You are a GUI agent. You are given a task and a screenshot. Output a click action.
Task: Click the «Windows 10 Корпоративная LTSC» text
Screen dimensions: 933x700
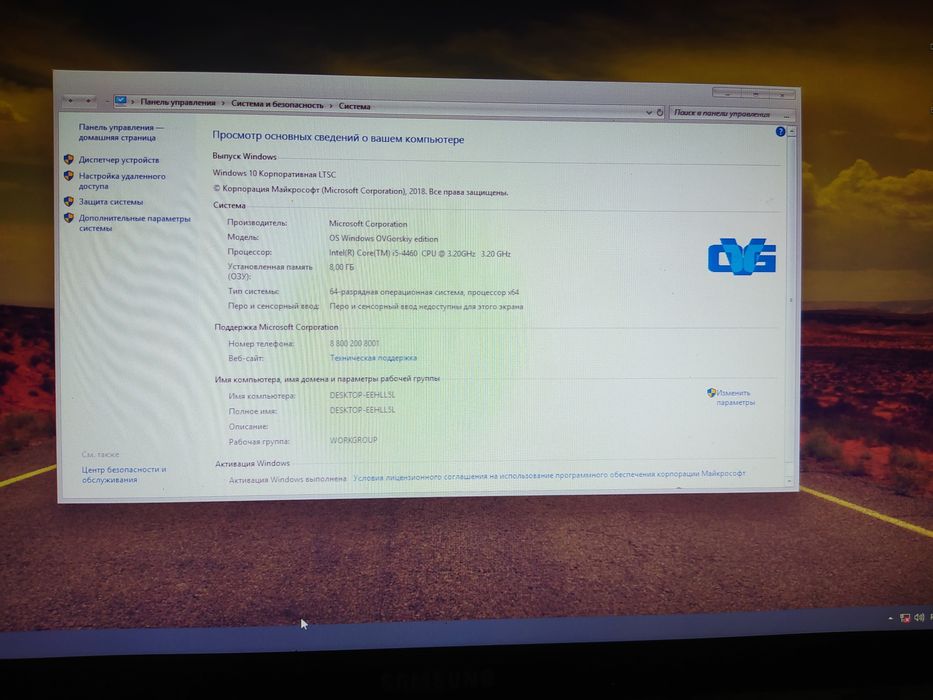click(274, 174)
